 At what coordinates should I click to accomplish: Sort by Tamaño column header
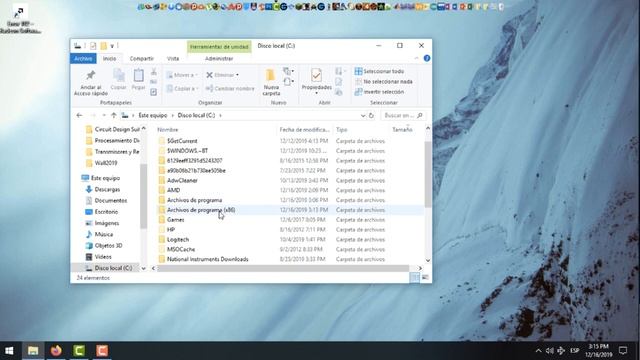coord(402,130)
